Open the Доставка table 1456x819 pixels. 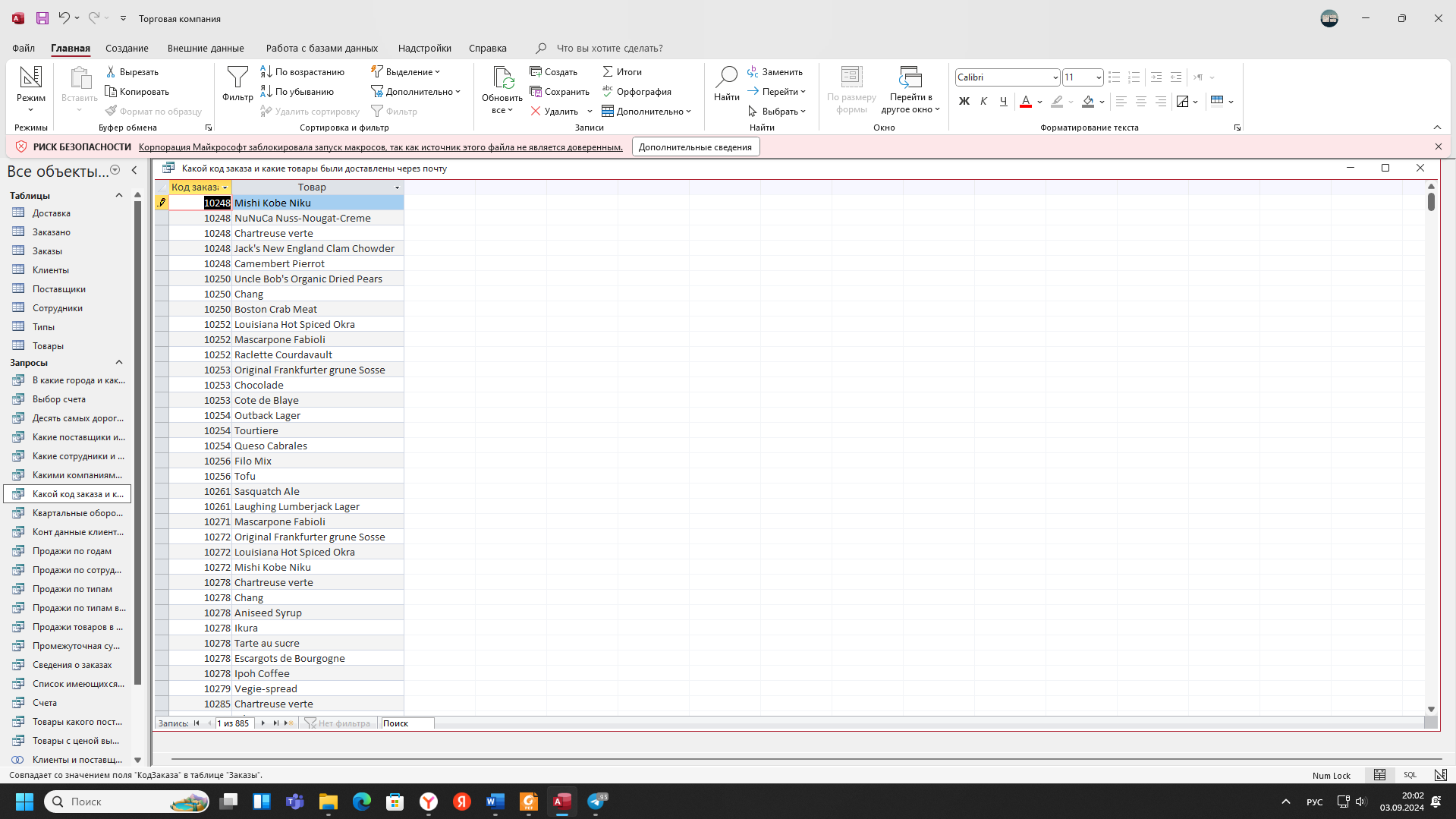pos(52,213)
